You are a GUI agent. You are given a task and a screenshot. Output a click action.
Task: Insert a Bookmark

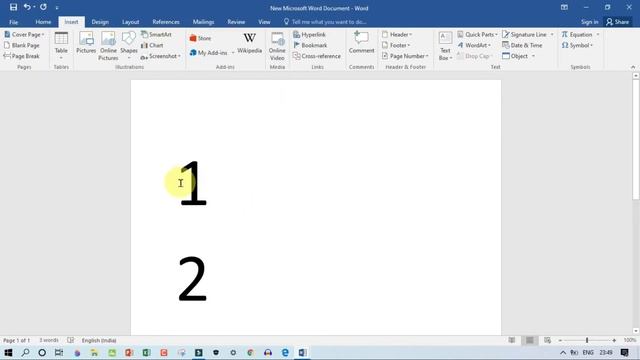tap(310, 45)
